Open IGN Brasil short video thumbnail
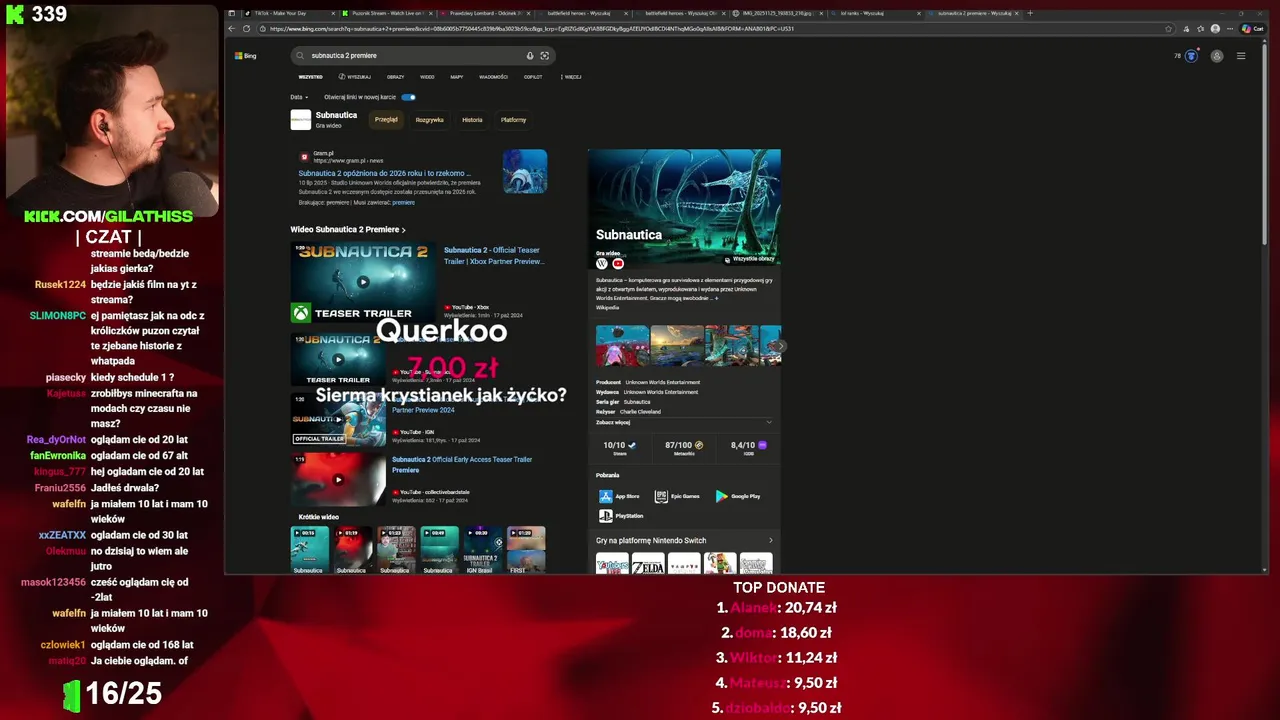This screenshot has height=720, width=1280. pos(482,550)
